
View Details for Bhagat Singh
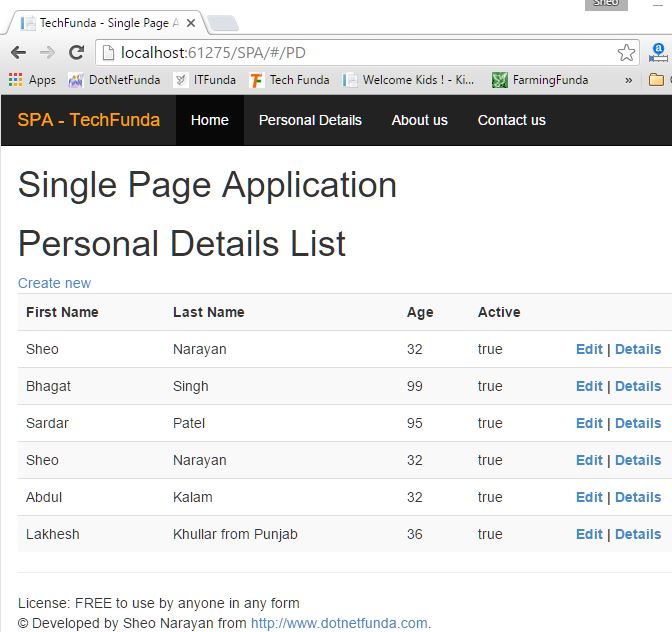pyautogui.click(x=638, y=386)
